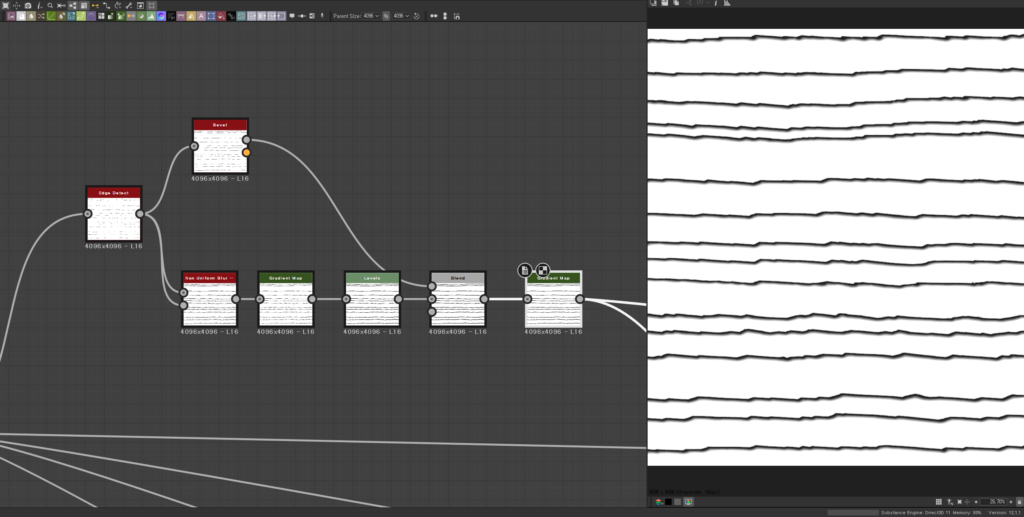Toggle the highlighted display mode button in 2D view

[x=689, y=501]
